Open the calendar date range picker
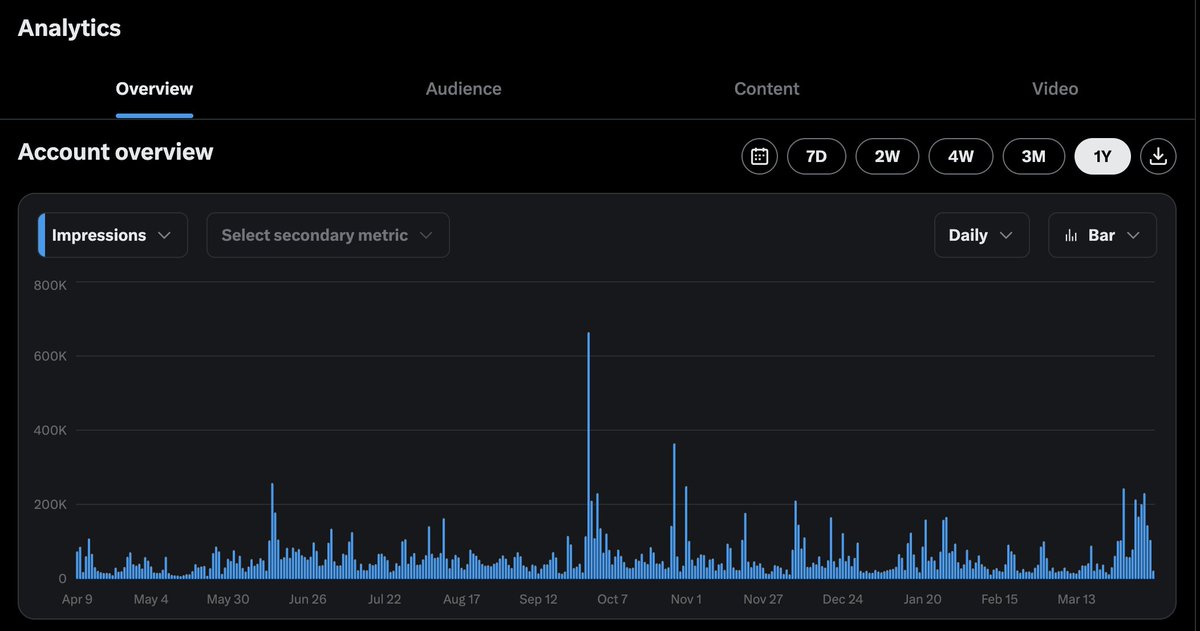Viewport: 1200px width, 631px height. (759, 156)
